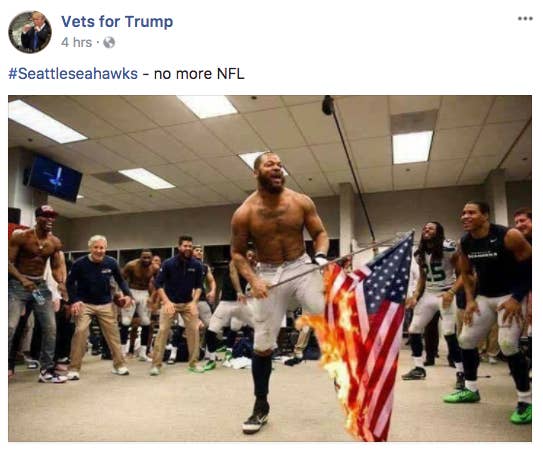Click the Vets for Trump profile picture
This screenshot has height=449, width=543.
click(x=30, y=32)
